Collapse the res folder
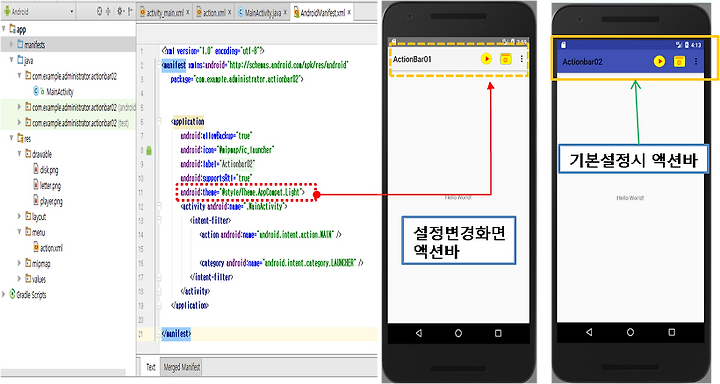 click(11, 138)
